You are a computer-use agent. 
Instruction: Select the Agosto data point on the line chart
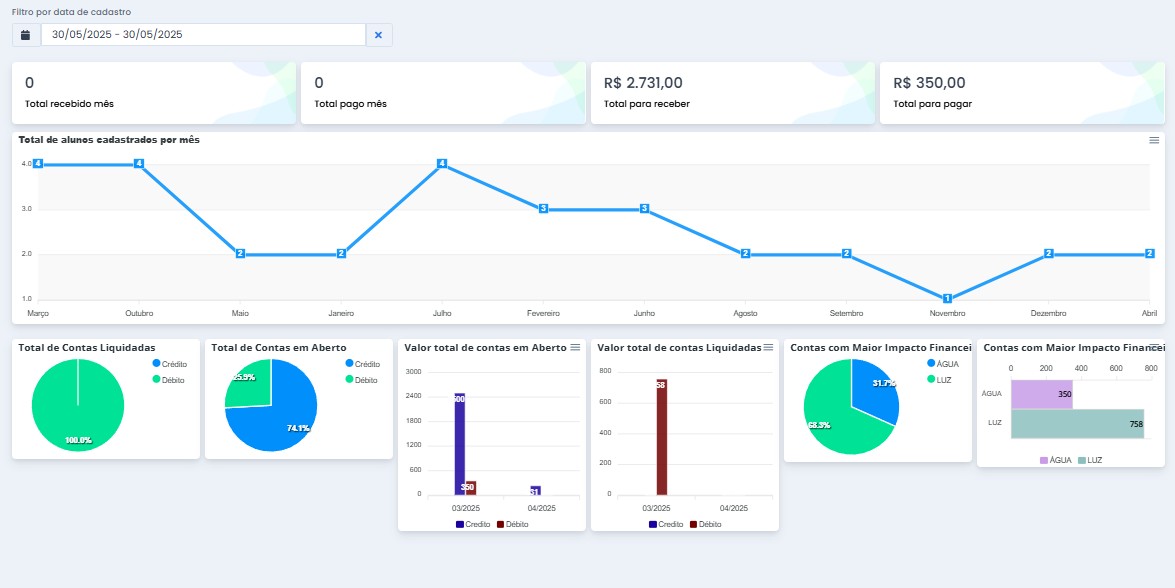pos(746,253)
